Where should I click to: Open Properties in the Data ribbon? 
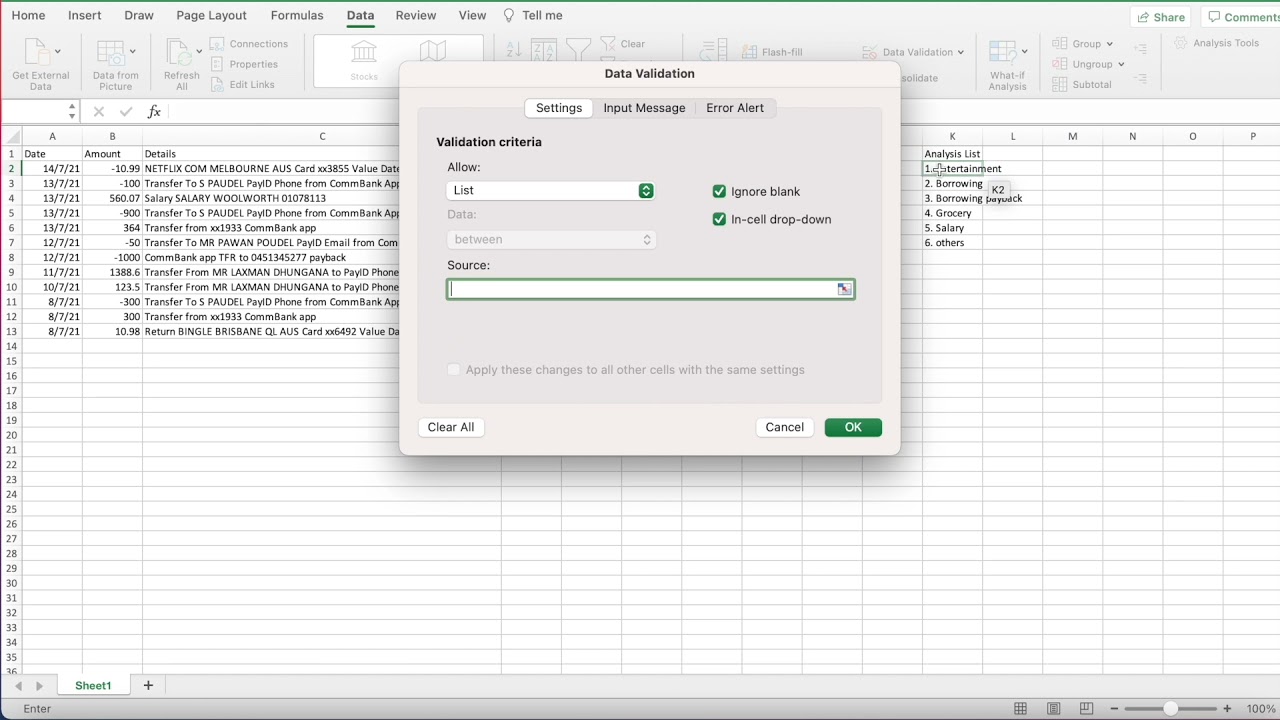click(x=244, y=64)
